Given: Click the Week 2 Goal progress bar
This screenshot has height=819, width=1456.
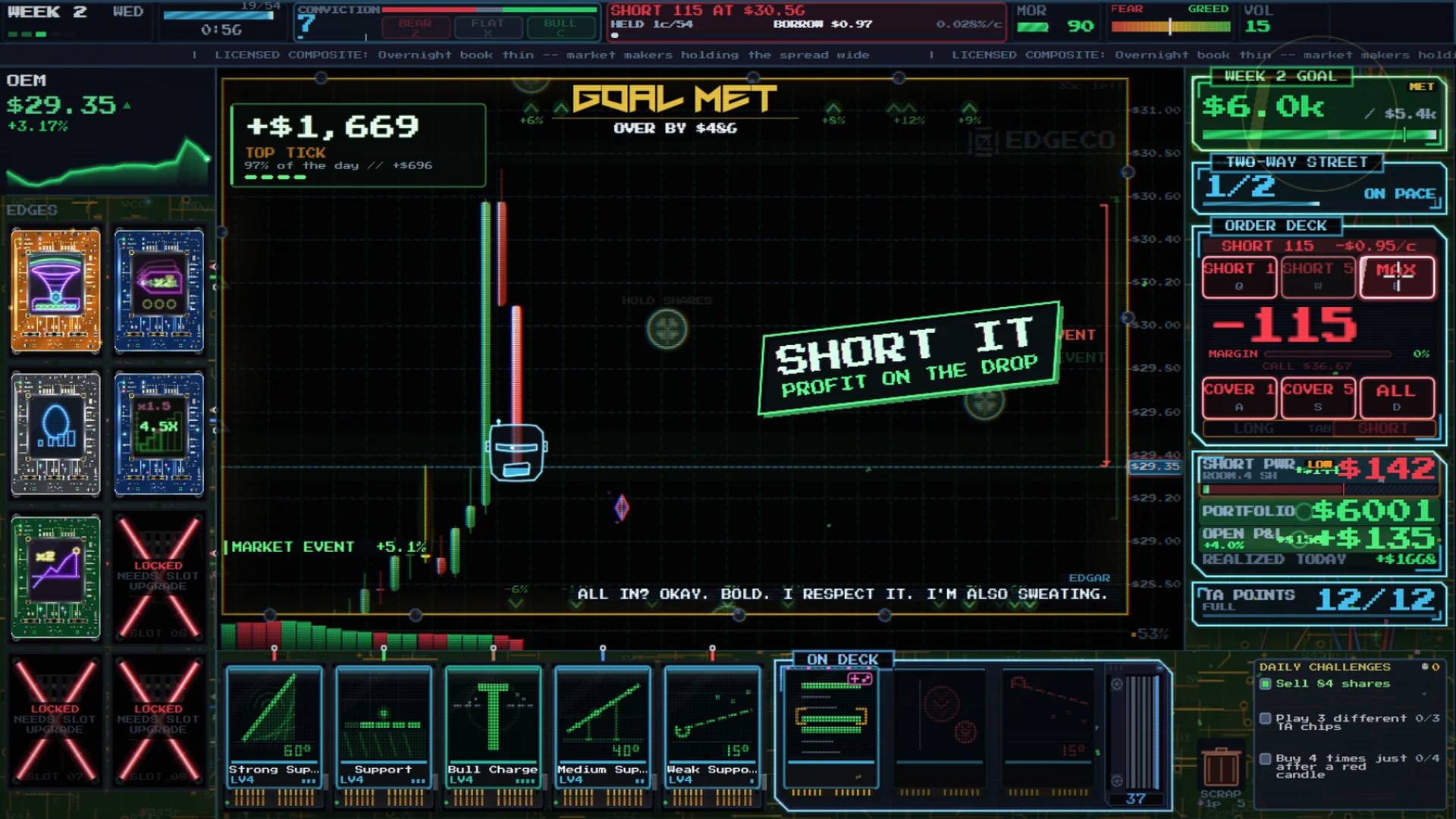Looking at the screenshot, I should tap(1319, 135).
